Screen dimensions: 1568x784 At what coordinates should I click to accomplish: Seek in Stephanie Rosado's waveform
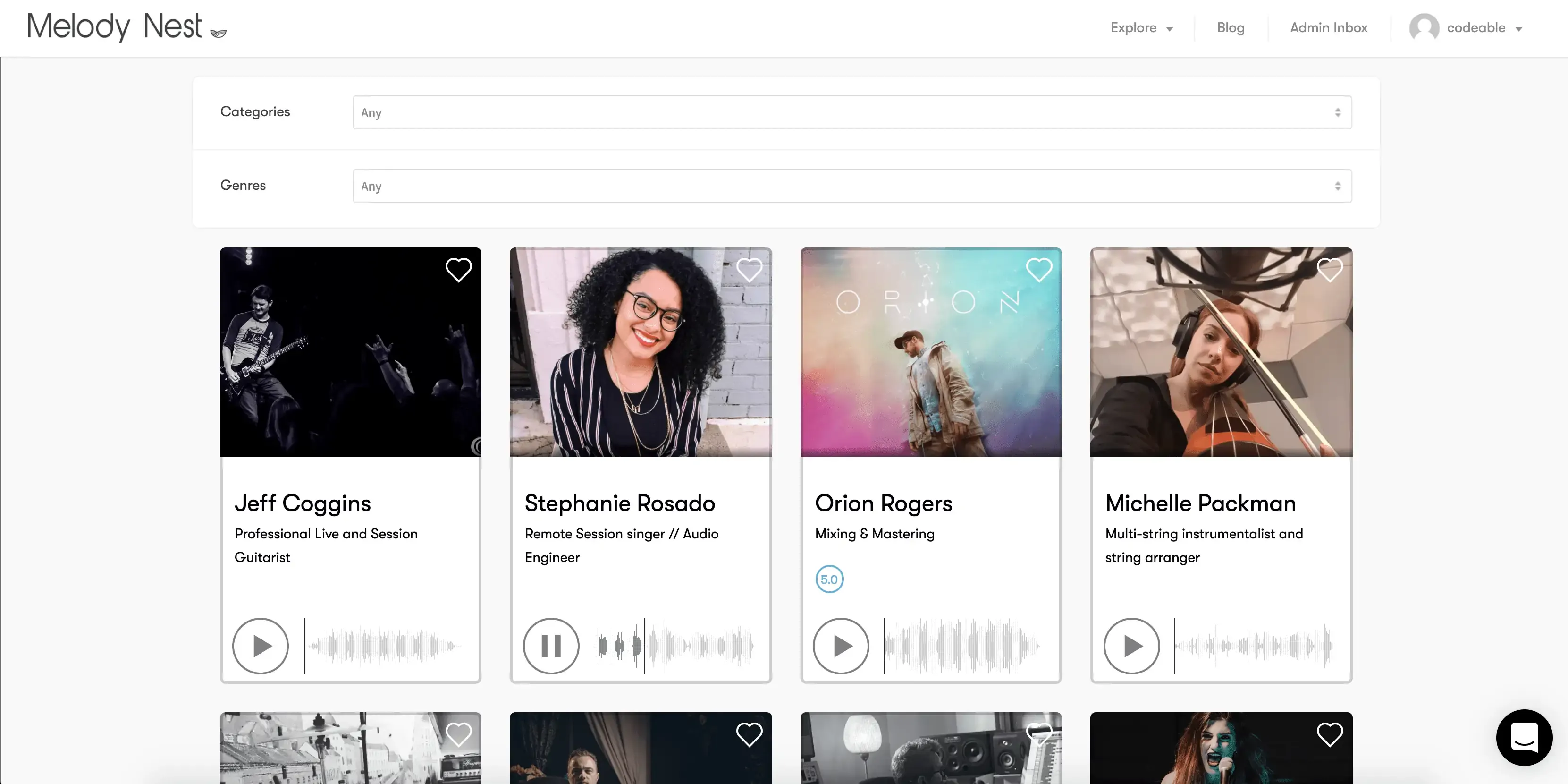pyautogui.click(x=673, y=646)
